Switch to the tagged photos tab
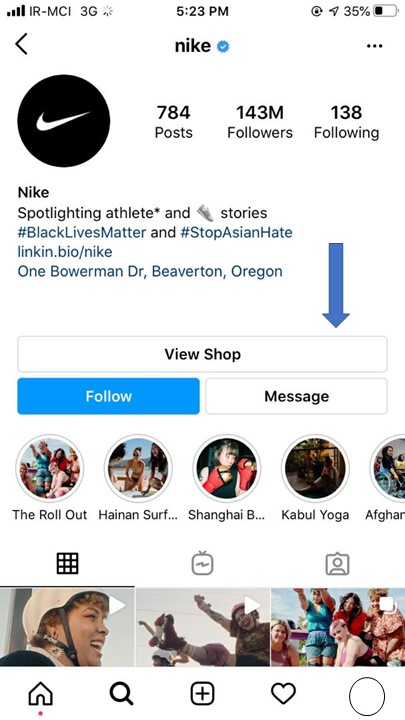This screenshot has height=720, width=405. [338, 563]
